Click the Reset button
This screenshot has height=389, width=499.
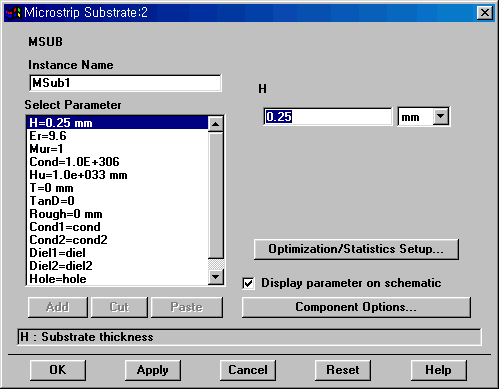tap(343, 370)
